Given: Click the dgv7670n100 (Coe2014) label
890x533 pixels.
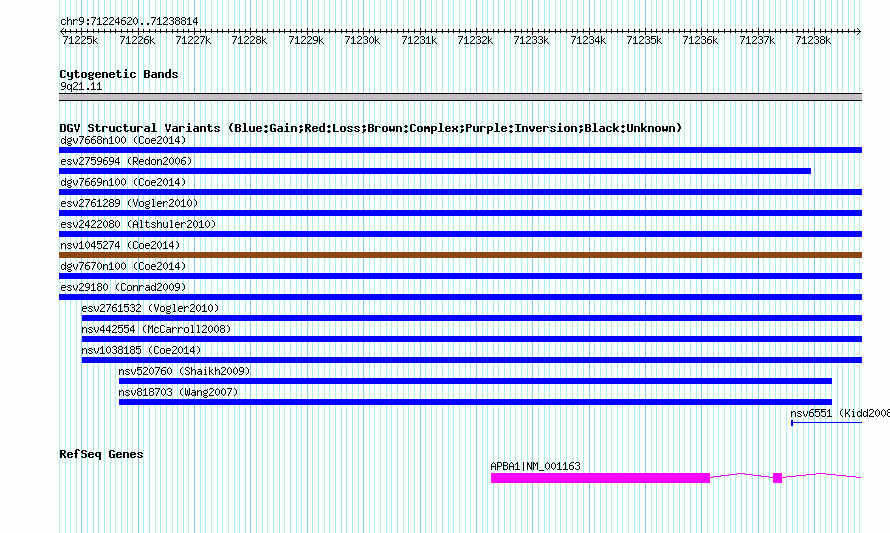Looking at the screenshot, I should coord(123,266).
